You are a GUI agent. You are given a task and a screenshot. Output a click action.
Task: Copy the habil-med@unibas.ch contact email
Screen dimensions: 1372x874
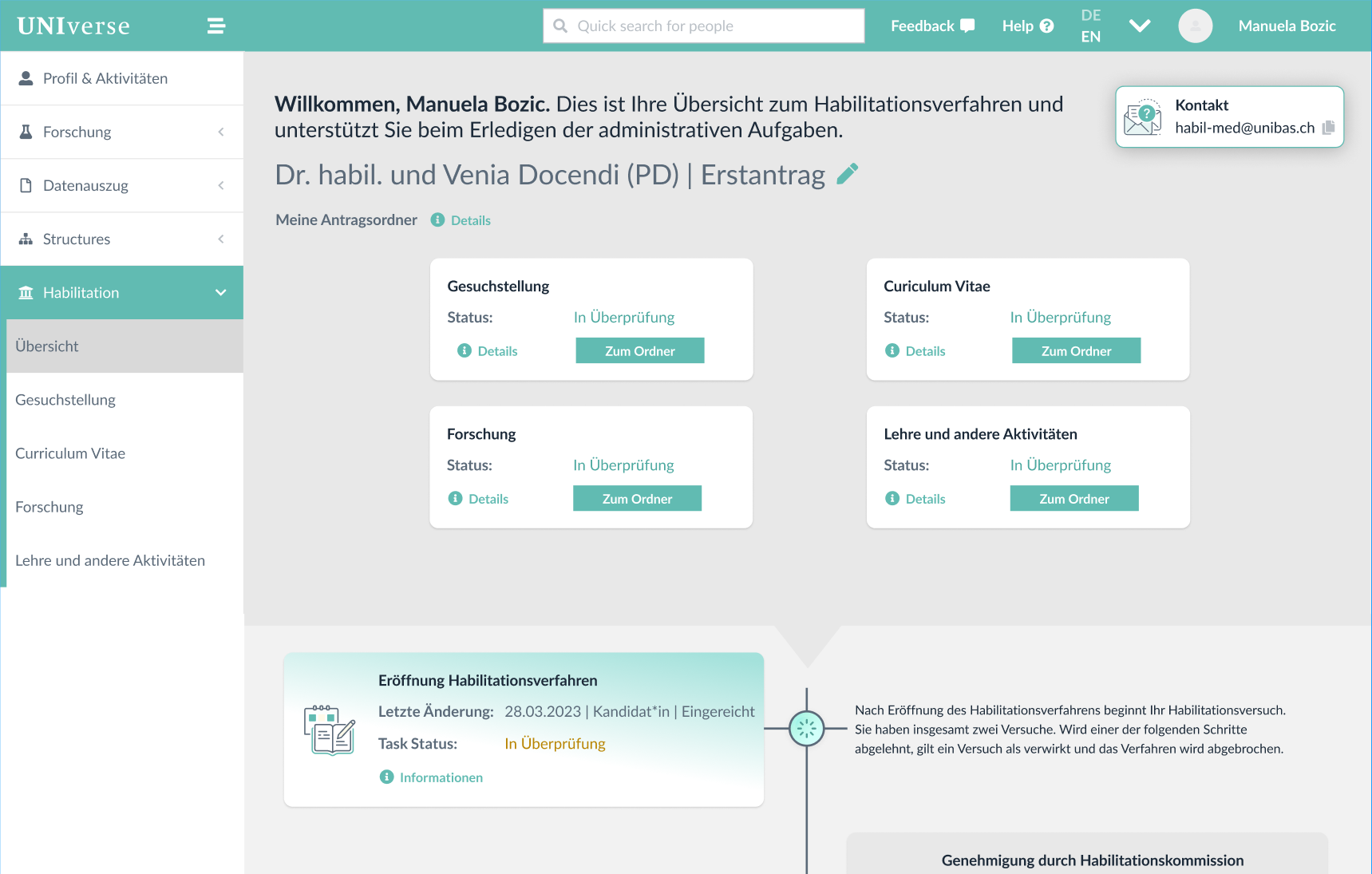tap(1328, 128)
